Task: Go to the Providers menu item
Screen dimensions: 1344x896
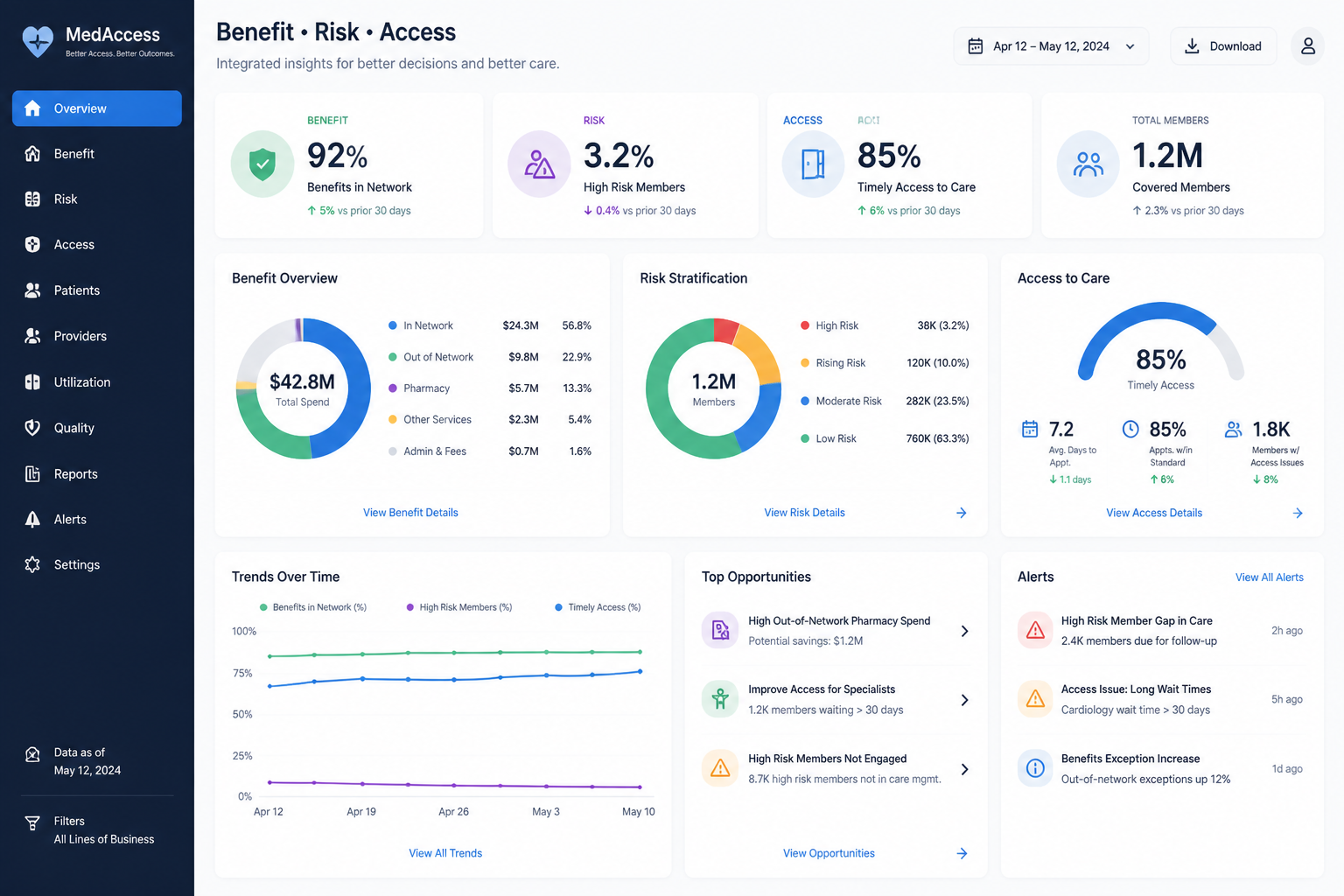Action: pos(97,336)
